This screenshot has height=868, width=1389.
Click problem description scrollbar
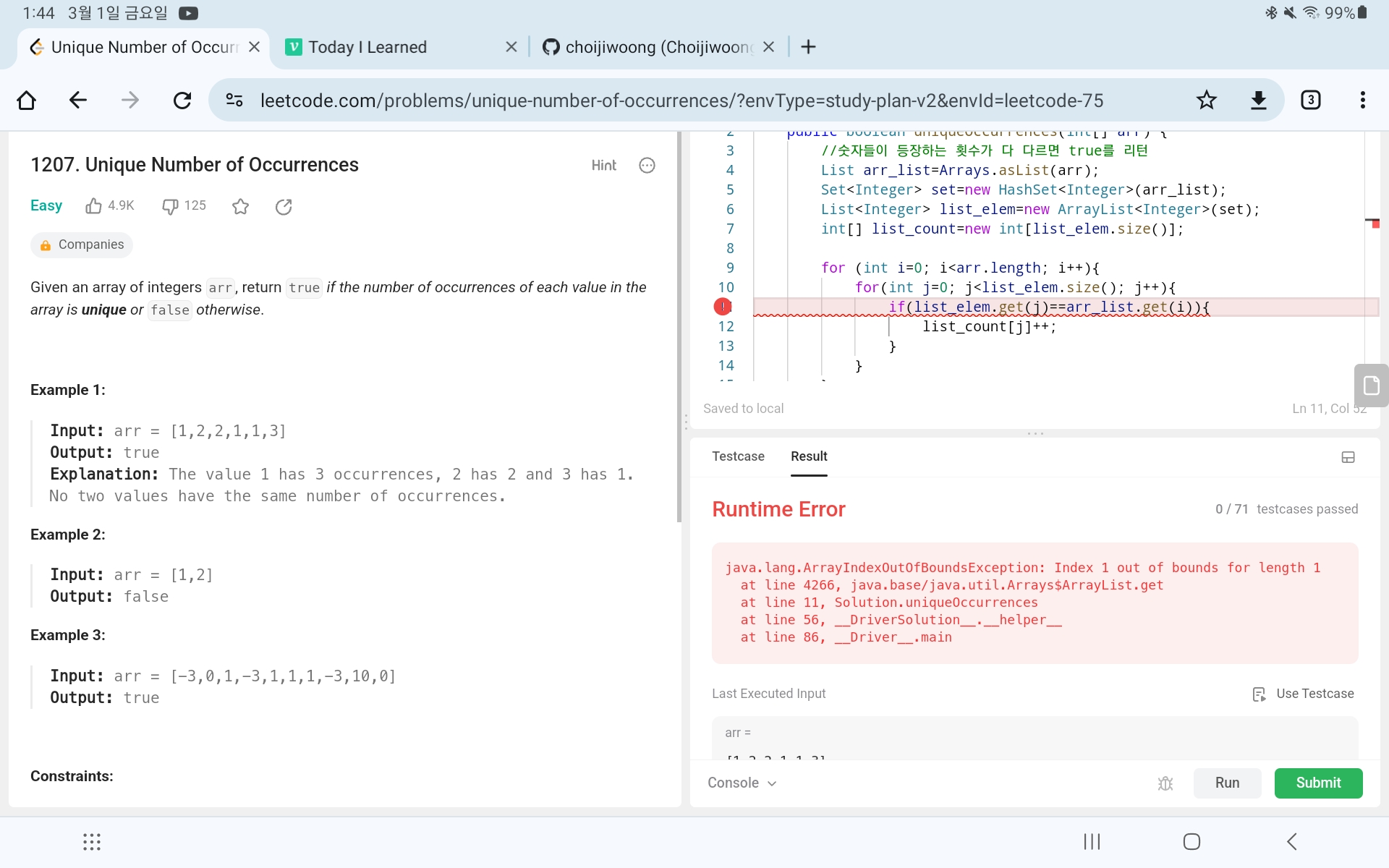tap(679, 327)
